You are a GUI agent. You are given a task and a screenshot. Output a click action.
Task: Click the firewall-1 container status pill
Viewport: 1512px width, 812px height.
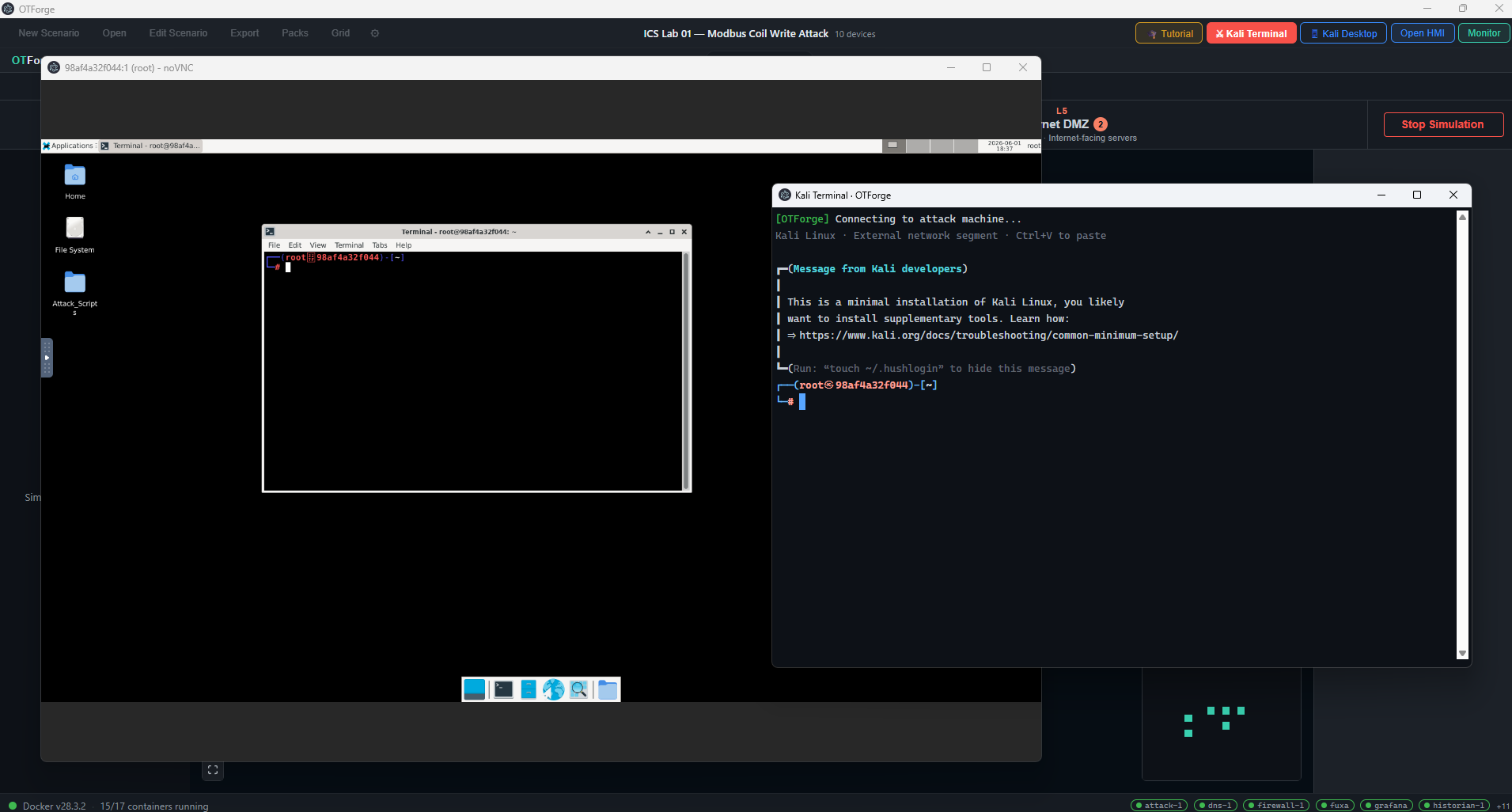click(x=1276, y=806)
